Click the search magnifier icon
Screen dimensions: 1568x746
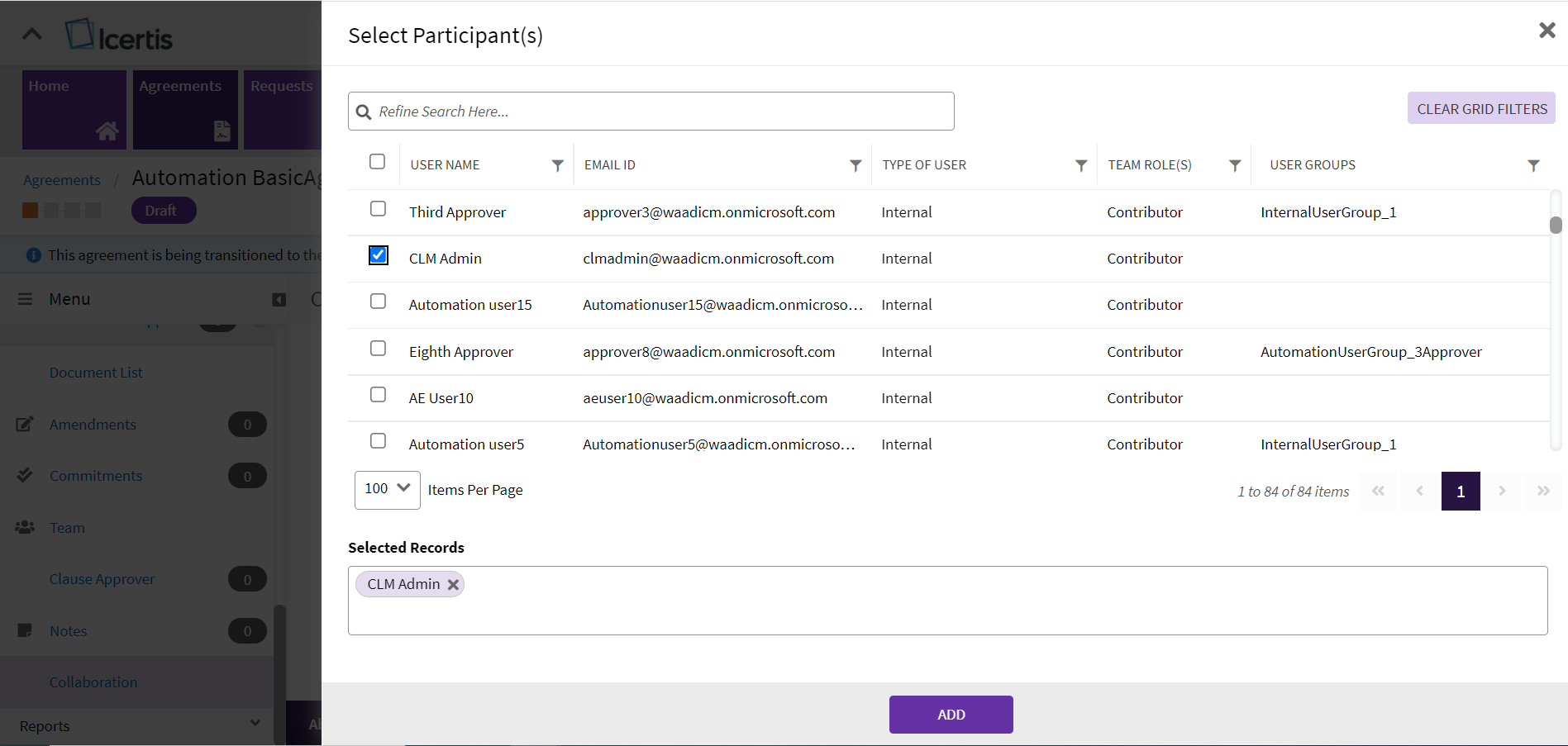(364, 112)
